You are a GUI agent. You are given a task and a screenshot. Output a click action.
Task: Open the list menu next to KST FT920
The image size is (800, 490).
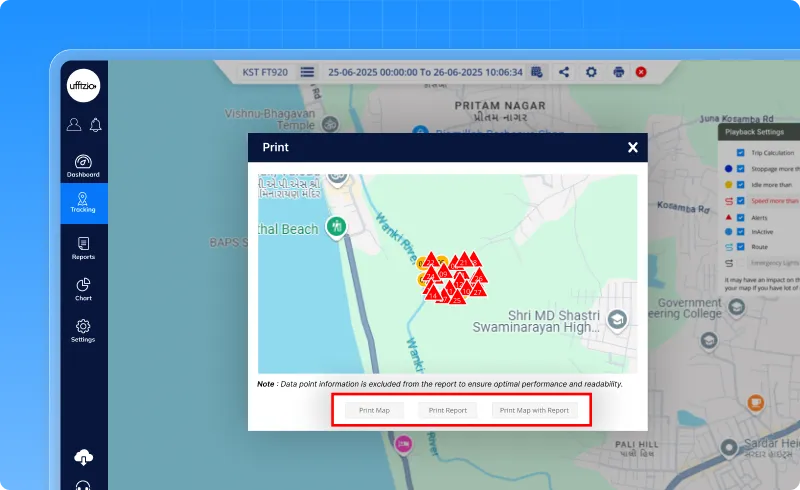307,72
